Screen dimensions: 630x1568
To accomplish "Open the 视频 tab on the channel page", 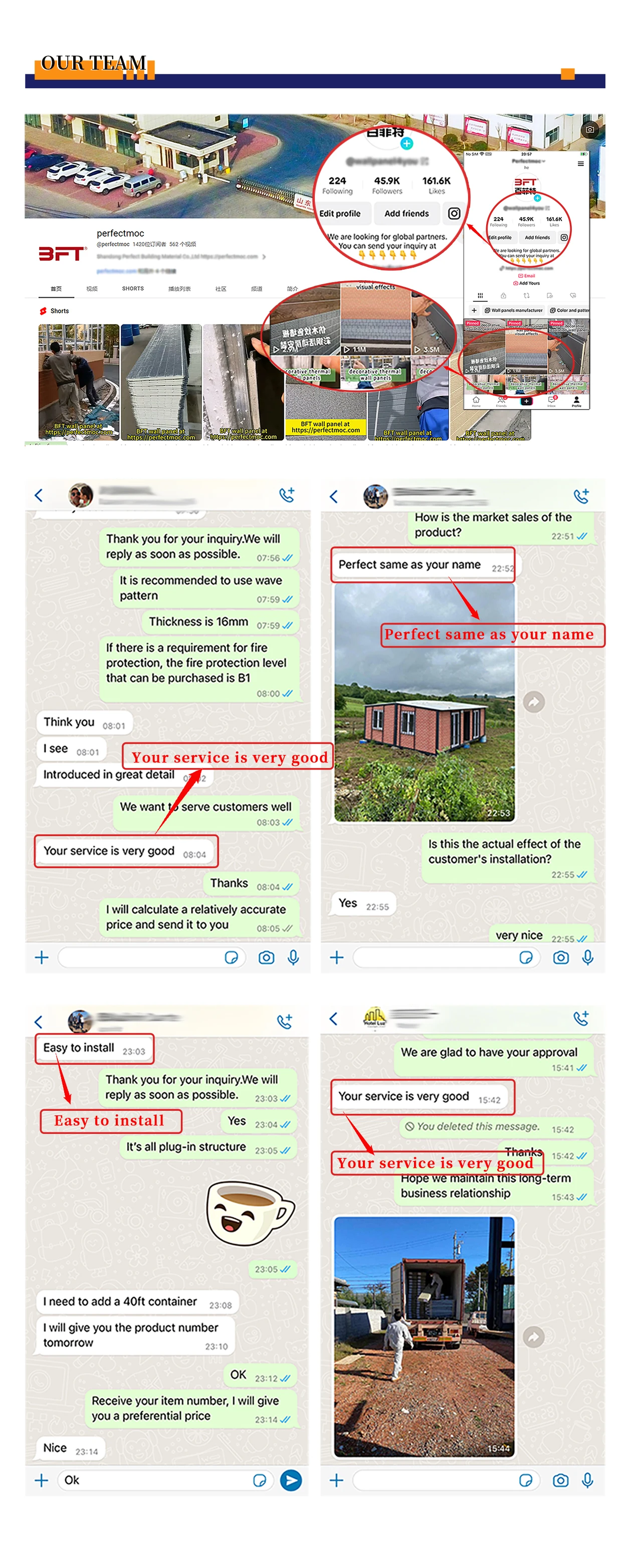I will pos(92,289).
